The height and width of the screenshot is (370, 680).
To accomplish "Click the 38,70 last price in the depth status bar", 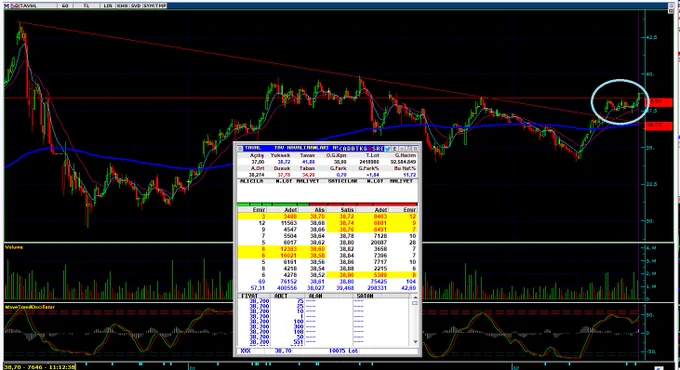I will pos(283,350).
